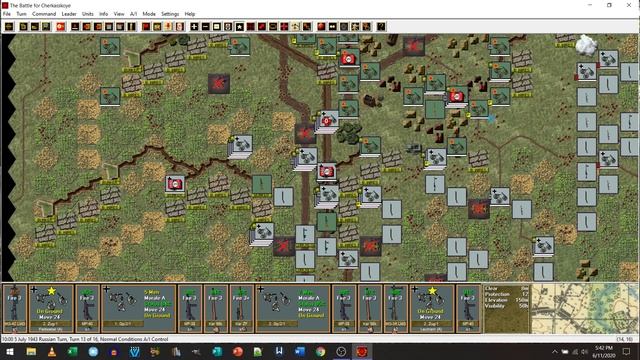Image resolution: width=640 pixels, height=360 pixels.
Task: Select the 2. Gp/2/1 squad card
Action: point(293,309)
